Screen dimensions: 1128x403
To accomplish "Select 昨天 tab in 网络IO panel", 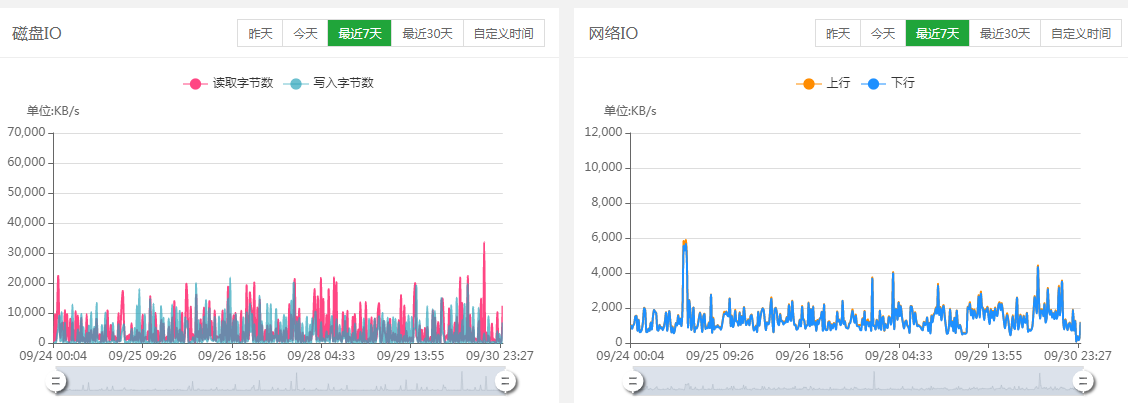I will coord(838,33).
